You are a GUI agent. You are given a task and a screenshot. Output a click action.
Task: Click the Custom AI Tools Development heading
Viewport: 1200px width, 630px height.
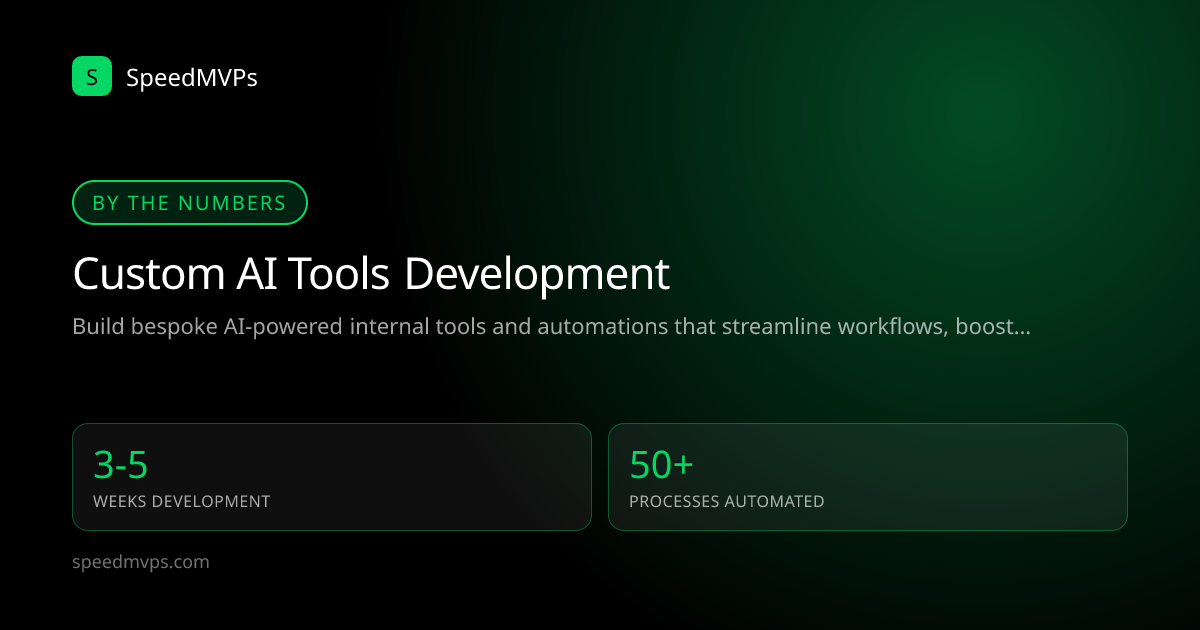tap(371, 273)
